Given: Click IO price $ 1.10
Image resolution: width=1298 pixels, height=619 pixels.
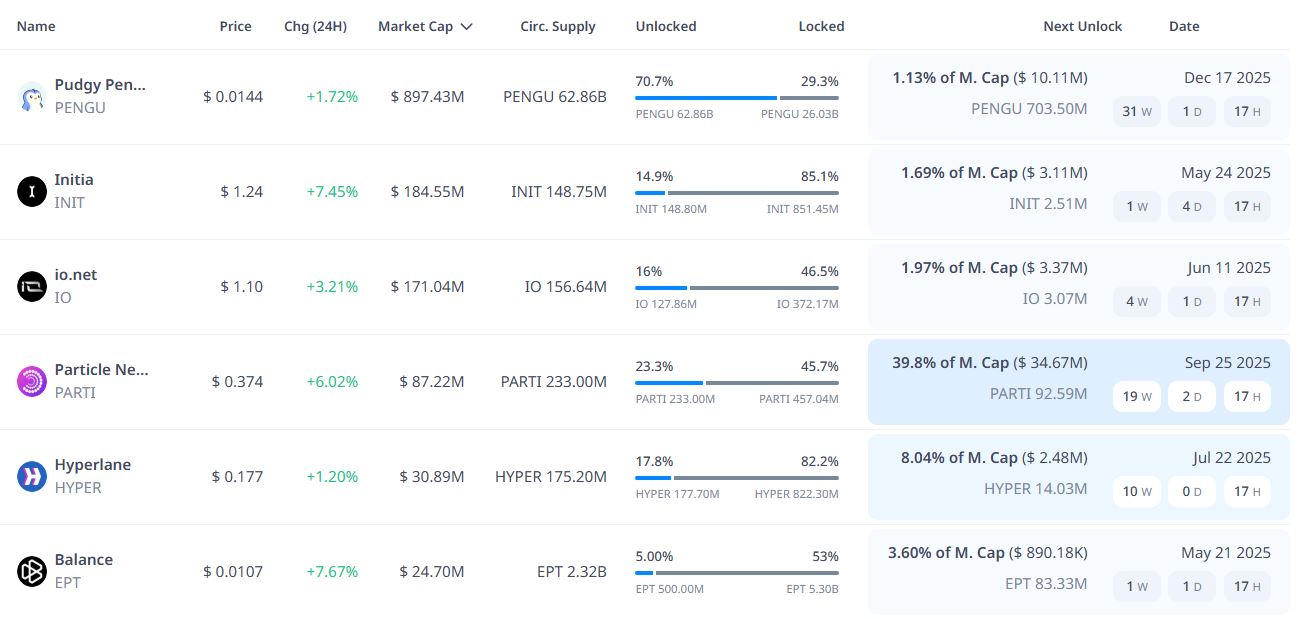Looking at the screenshot, I should click(242, 287).
